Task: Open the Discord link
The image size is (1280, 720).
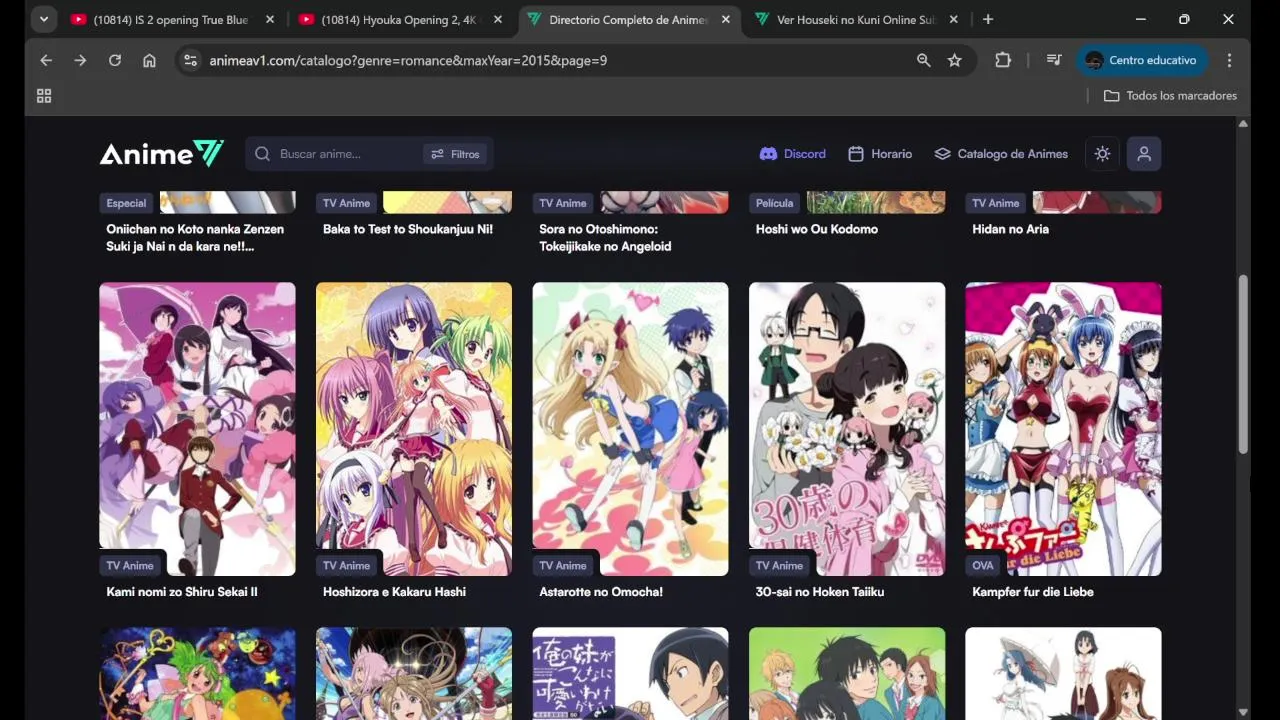Action: [792, 154]
